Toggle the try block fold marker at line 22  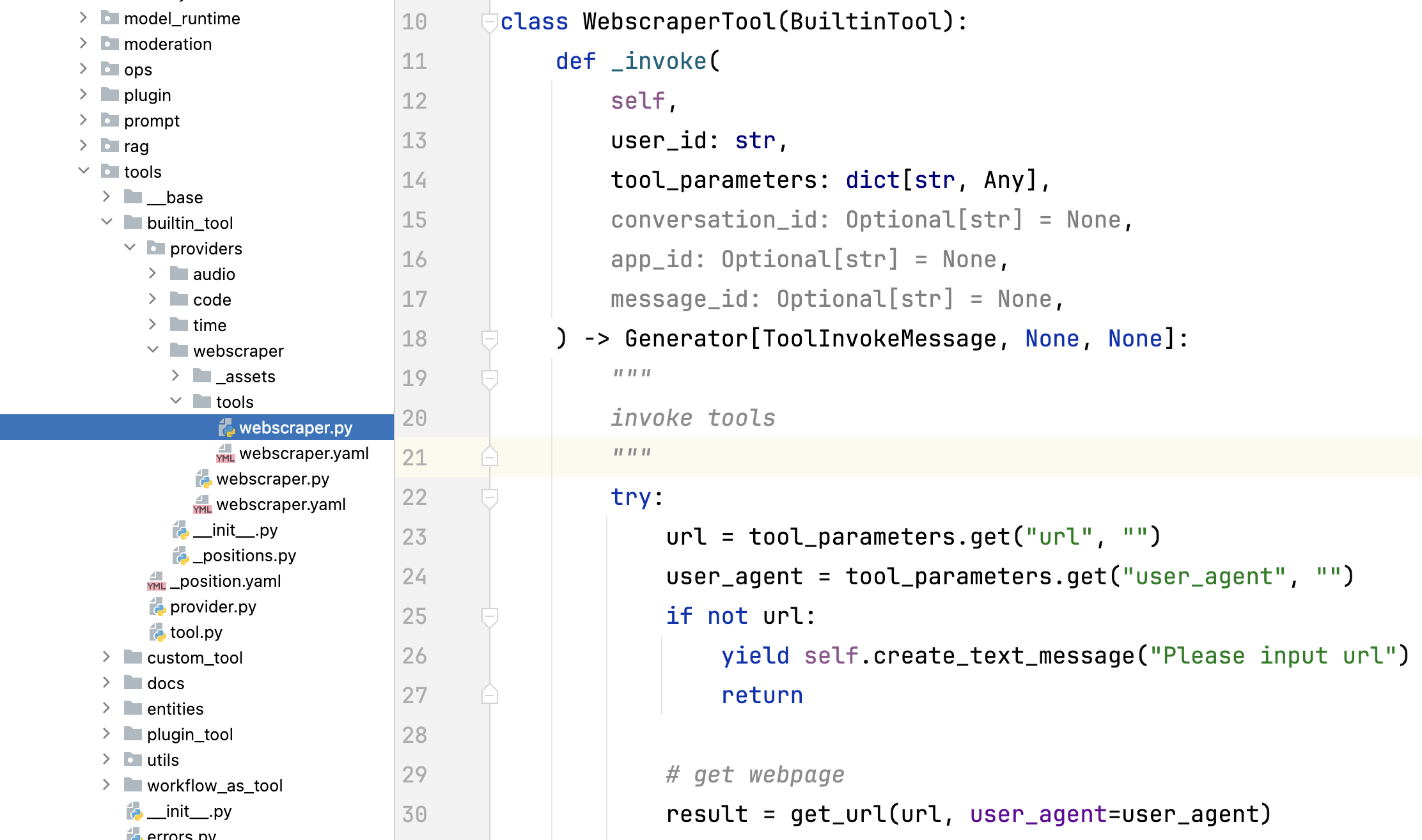tap(489, 498)
